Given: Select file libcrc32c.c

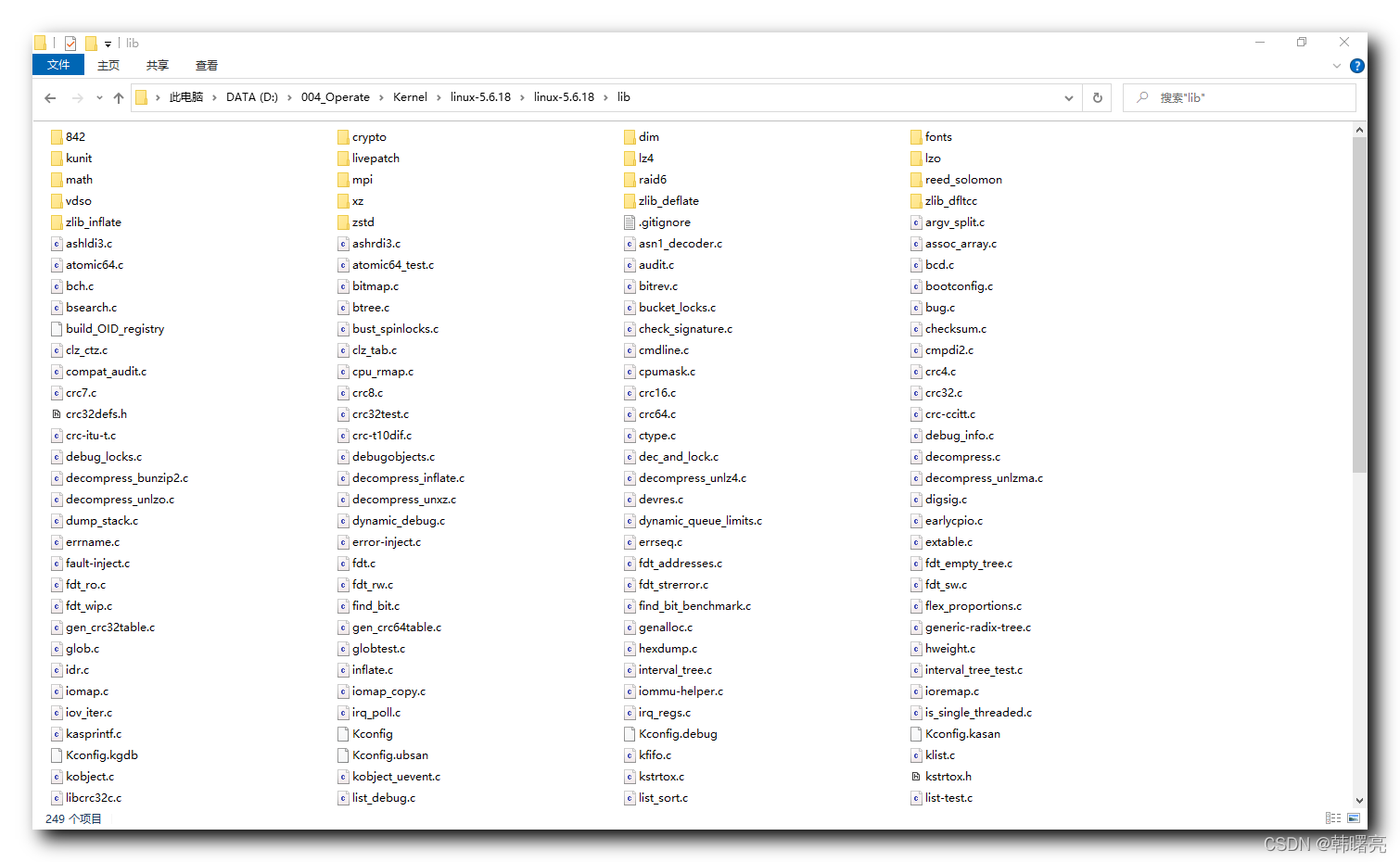Looking at the screenshot, I should (94, 798).
